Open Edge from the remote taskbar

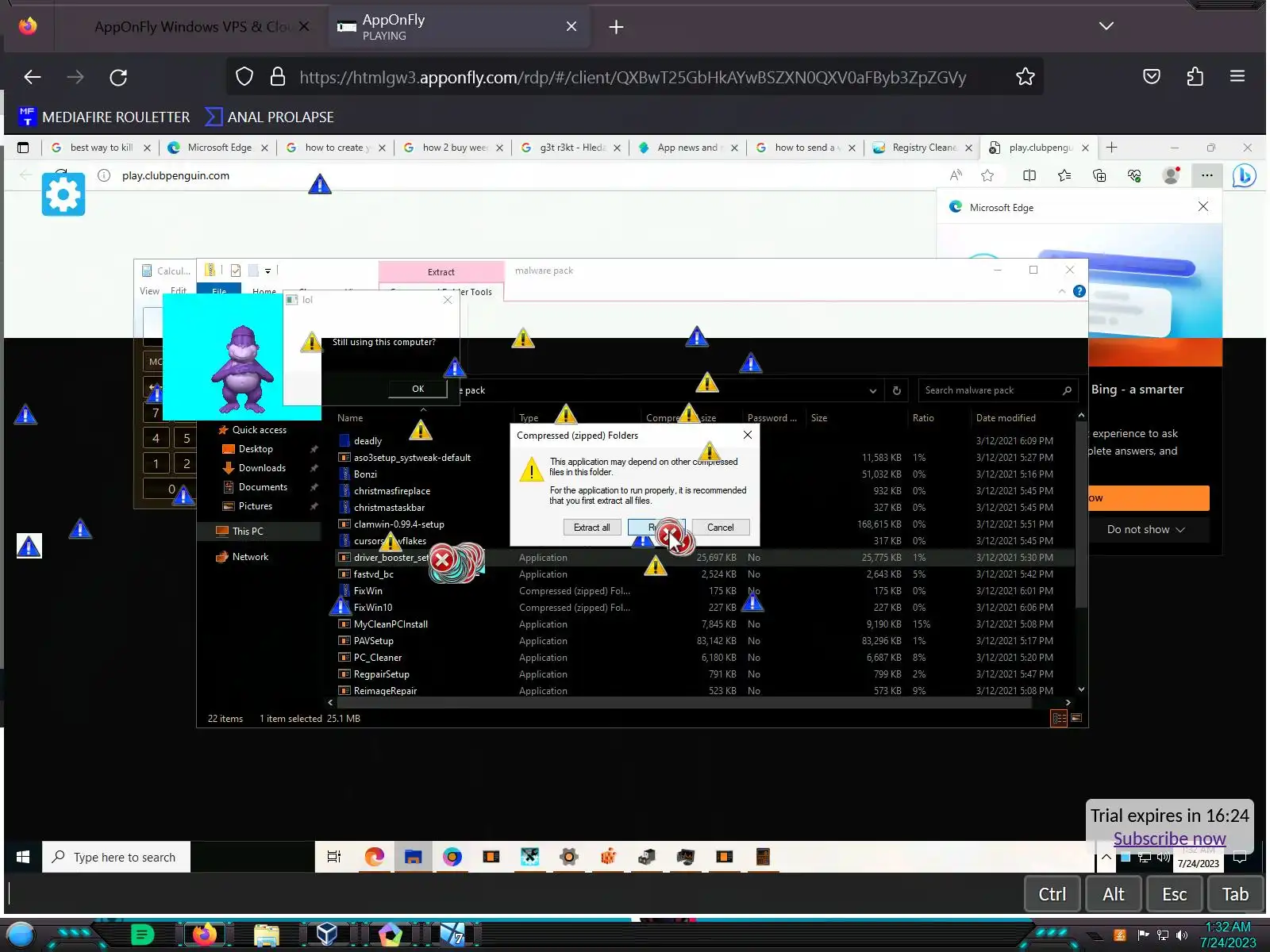374,857
